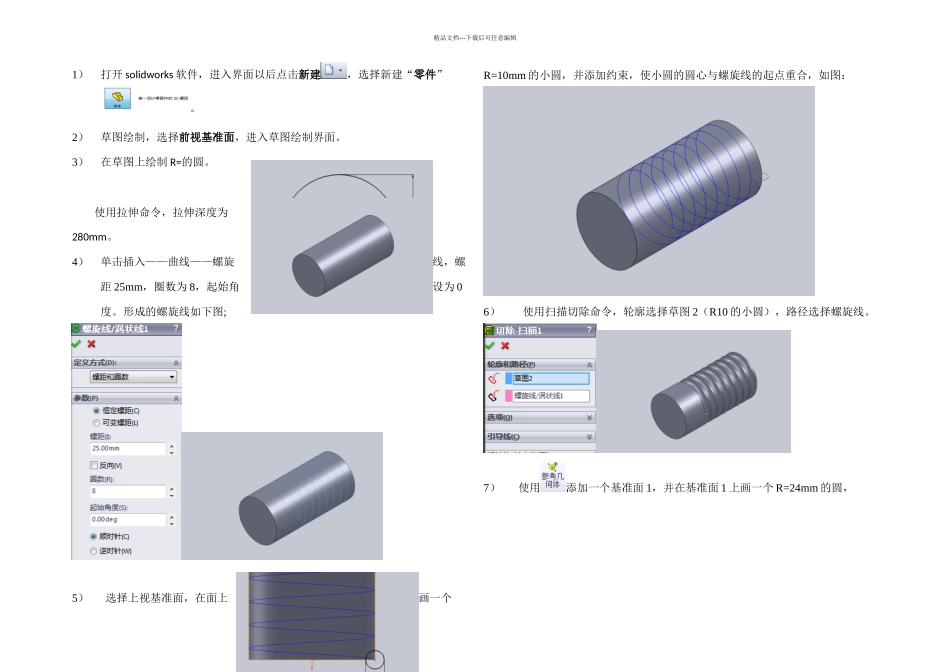Viewport: 950px width, 672px height.
Task: Click the threaded cylinder sweep-cut preview
Action: 693,391
